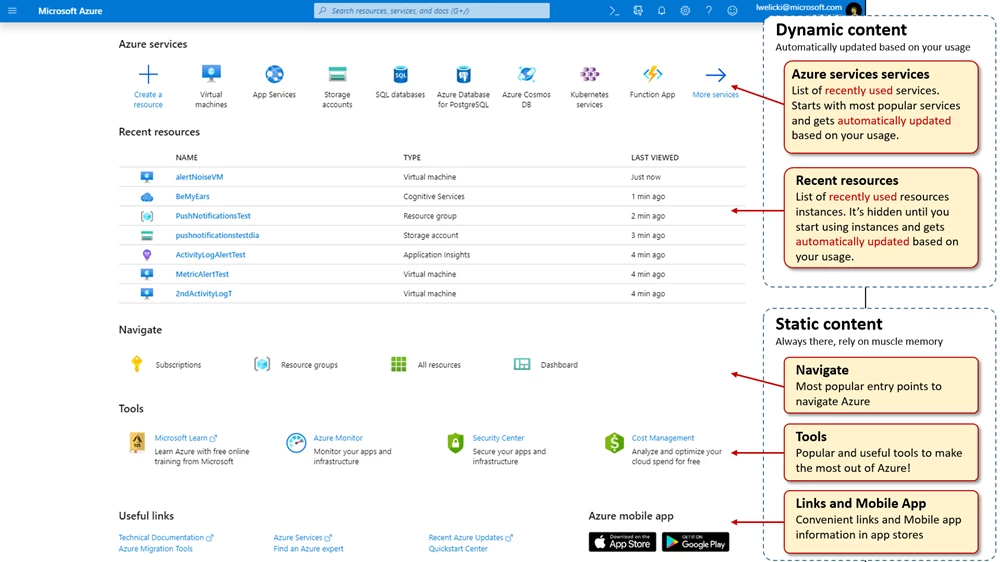The width and height of the screenshot is (1000, 562).
Task: Click the Azure Monitor gauge icon
Action: pos(296,443)
